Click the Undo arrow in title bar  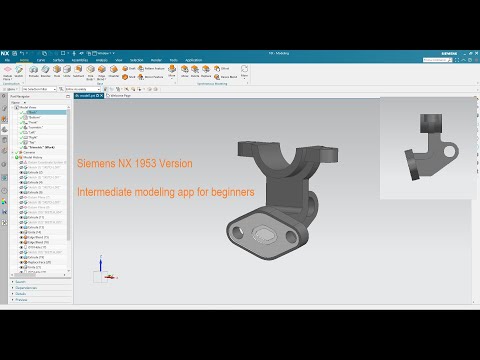[x=22, y=53]
